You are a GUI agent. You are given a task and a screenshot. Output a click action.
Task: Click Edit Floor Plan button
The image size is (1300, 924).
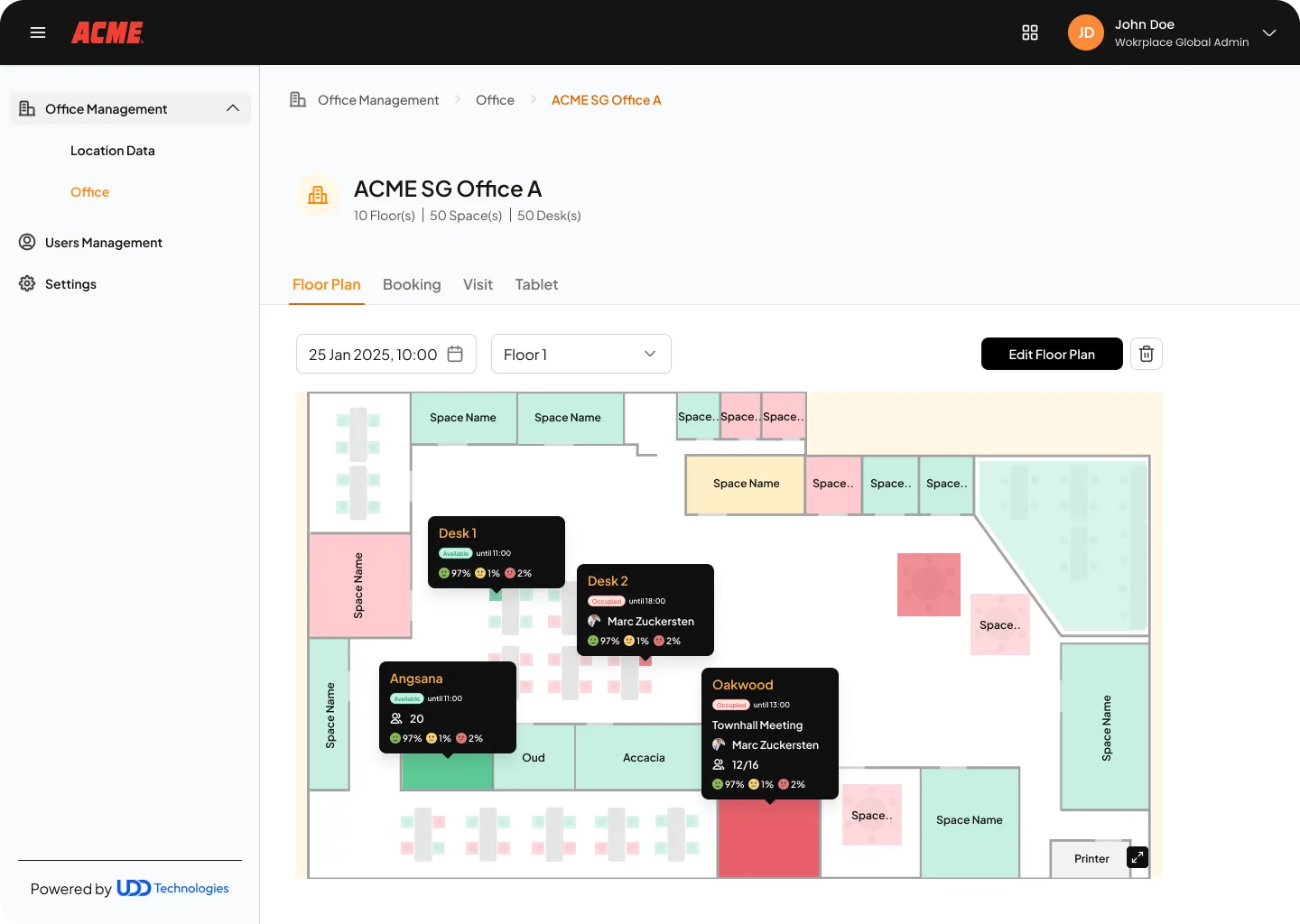tap(1052, 354)
